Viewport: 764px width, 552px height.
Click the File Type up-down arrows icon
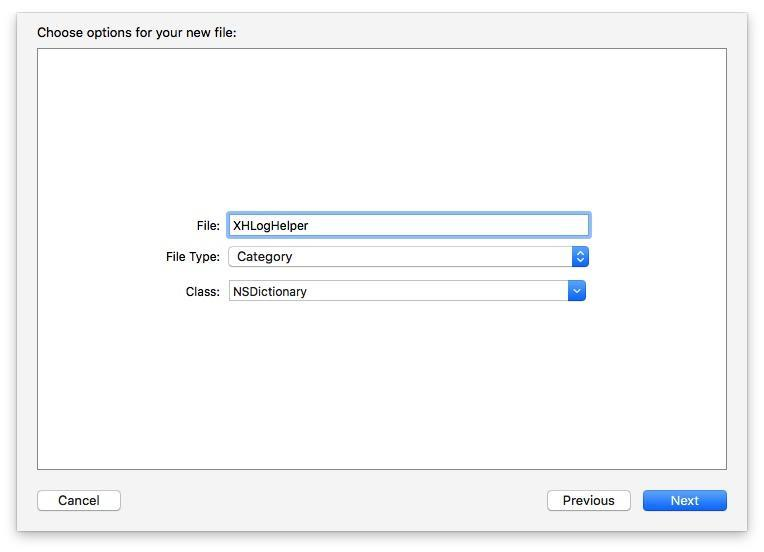pyautogui.click(x=580, y=257)
